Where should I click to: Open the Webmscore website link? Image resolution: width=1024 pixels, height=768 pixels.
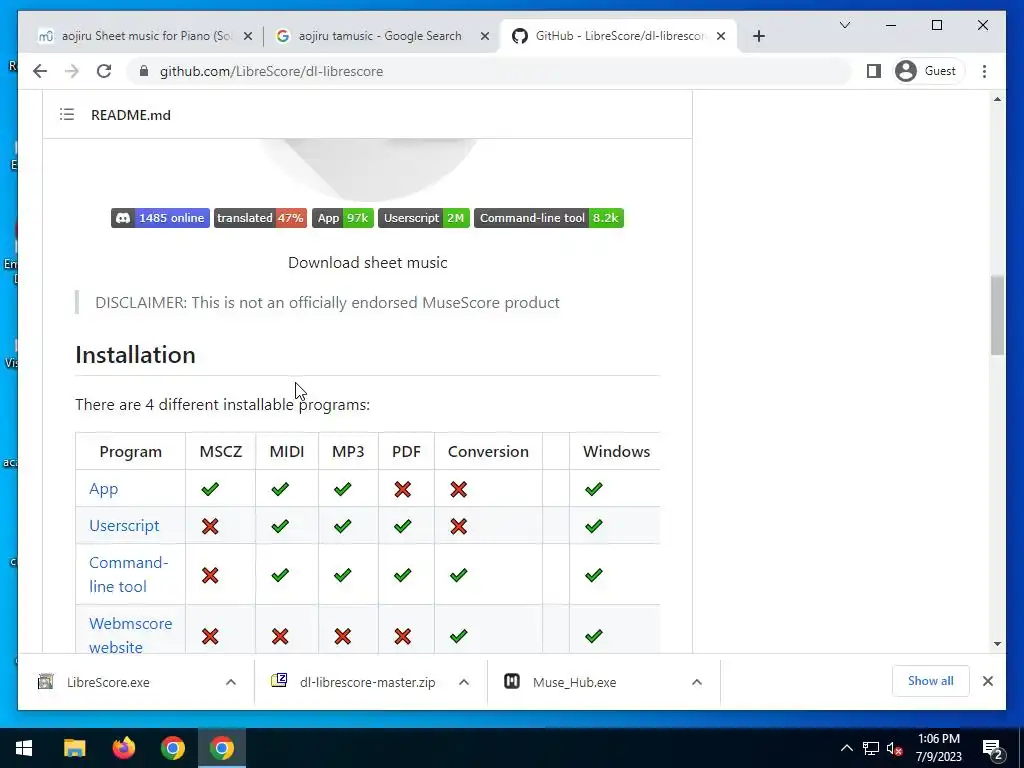[x=131, y=635]
